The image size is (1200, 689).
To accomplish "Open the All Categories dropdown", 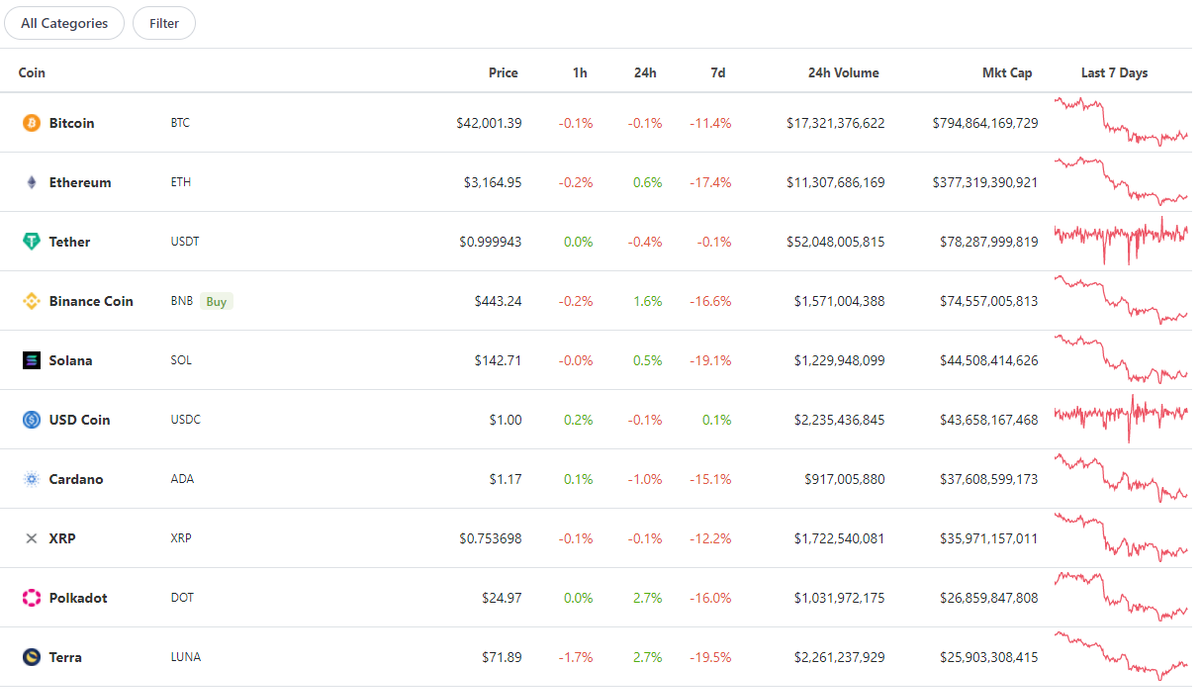I will pyautogui.click(x=64, y=23).
